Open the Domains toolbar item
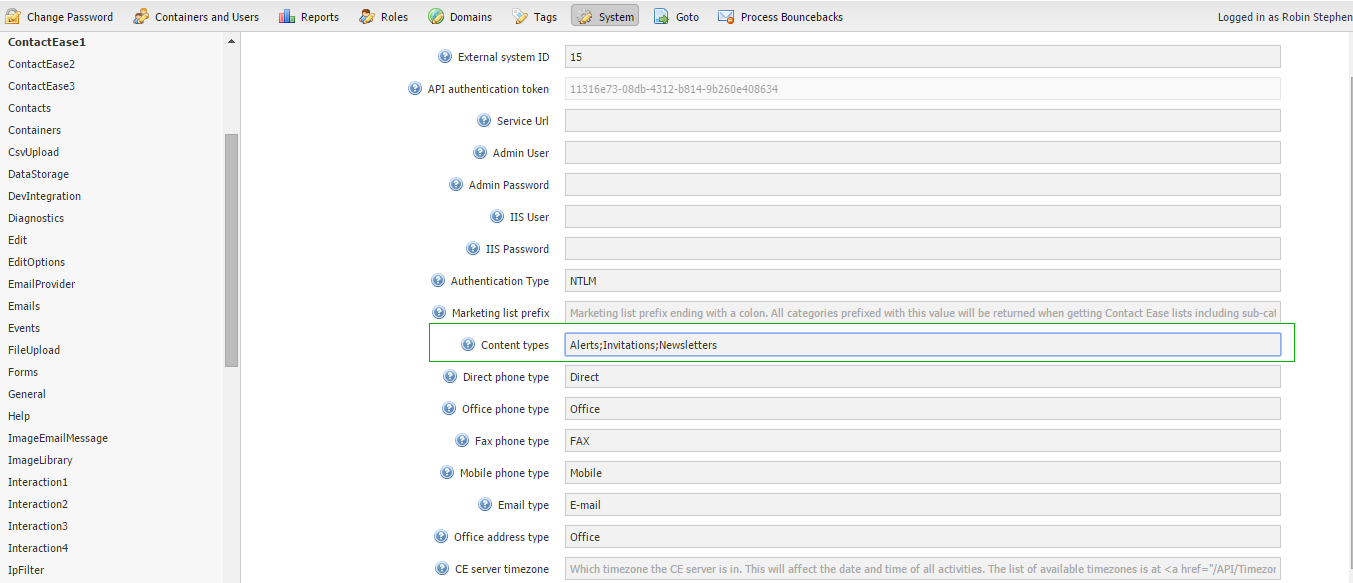Viewport: 1353px width, 583px height. coord(460,17)
